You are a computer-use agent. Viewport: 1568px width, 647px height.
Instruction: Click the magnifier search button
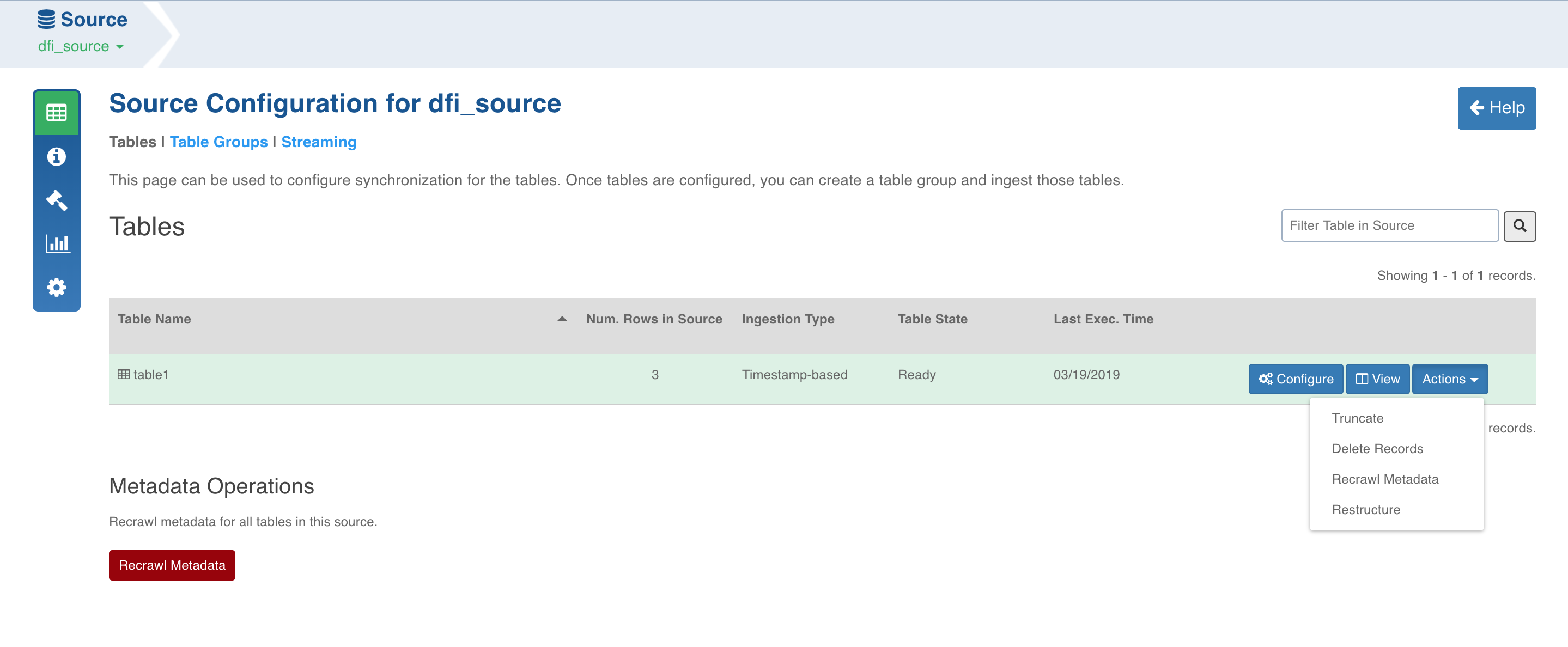pos(1520,227)
